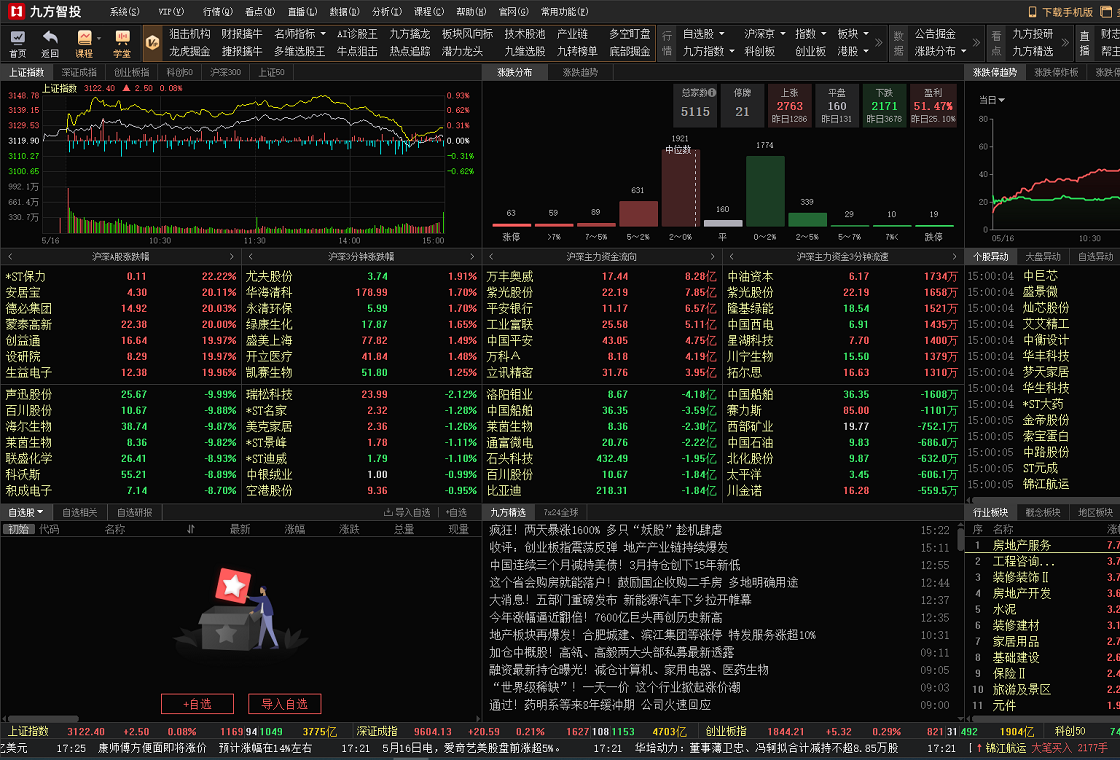
Task: Open the 课程 toolbar icon
Action: [x=84, y=43]
